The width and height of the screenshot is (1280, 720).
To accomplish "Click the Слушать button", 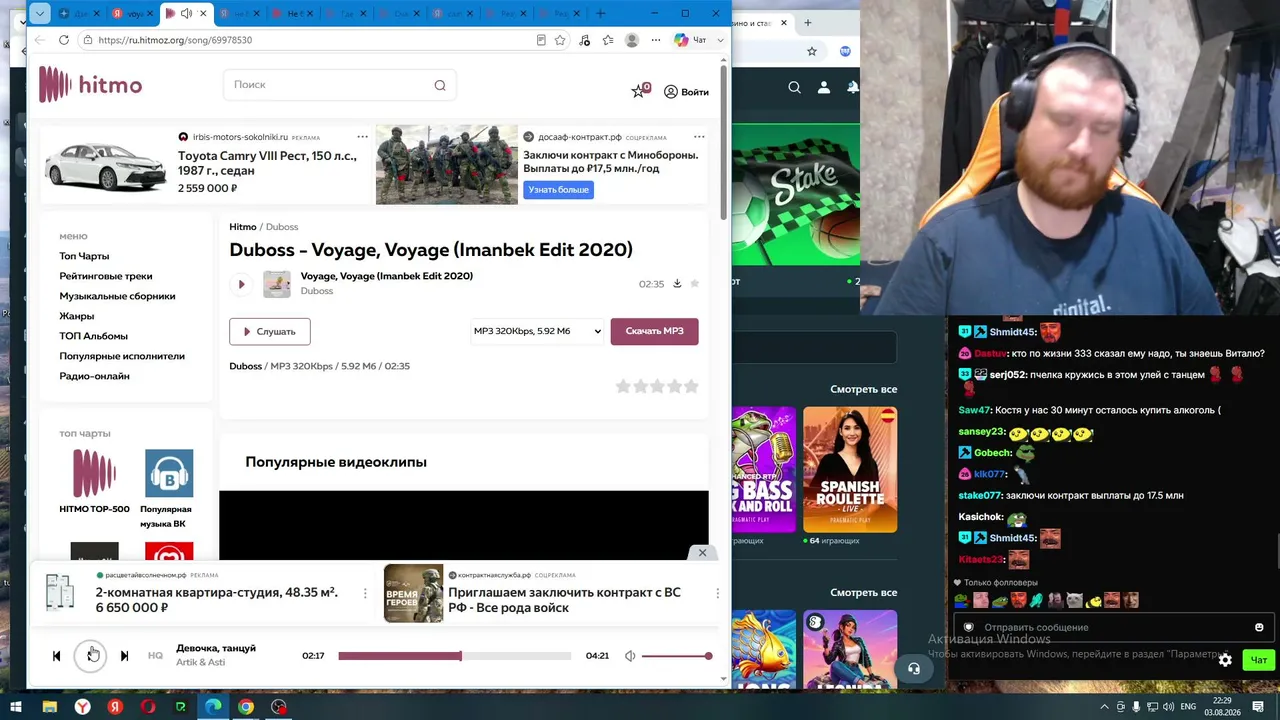I will click(x=270, y=331).
